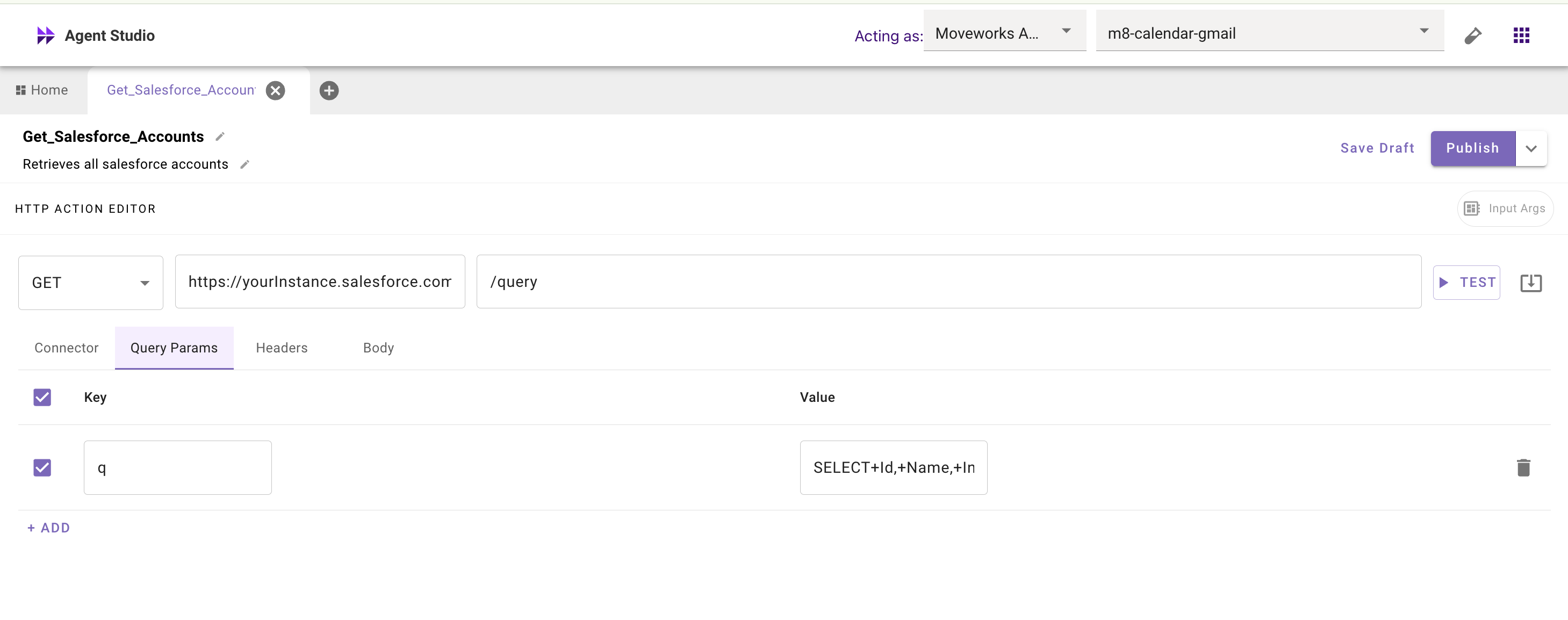
Task: Click the Publish button
Action: coord(1472,148)
